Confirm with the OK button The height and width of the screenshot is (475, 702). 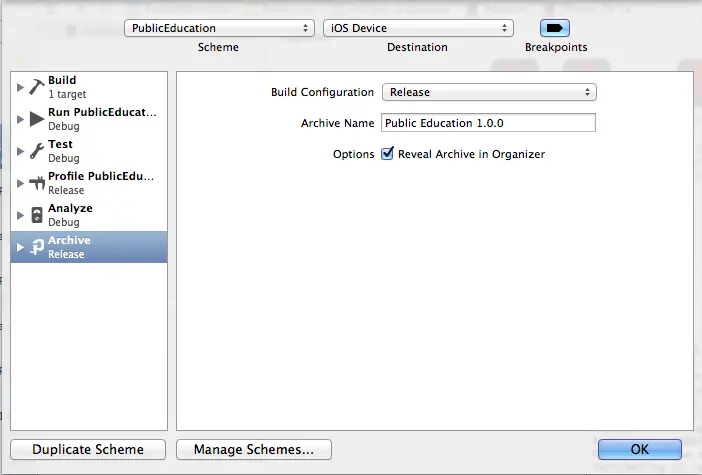click(x=640, y=449)
